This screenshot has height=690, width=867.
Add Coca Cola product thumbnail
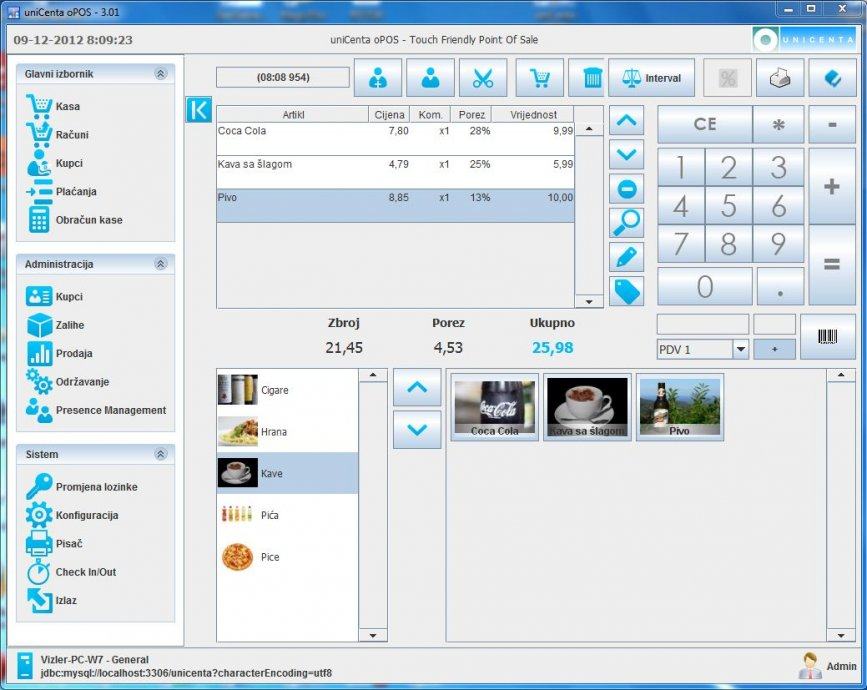coord(496,408)
